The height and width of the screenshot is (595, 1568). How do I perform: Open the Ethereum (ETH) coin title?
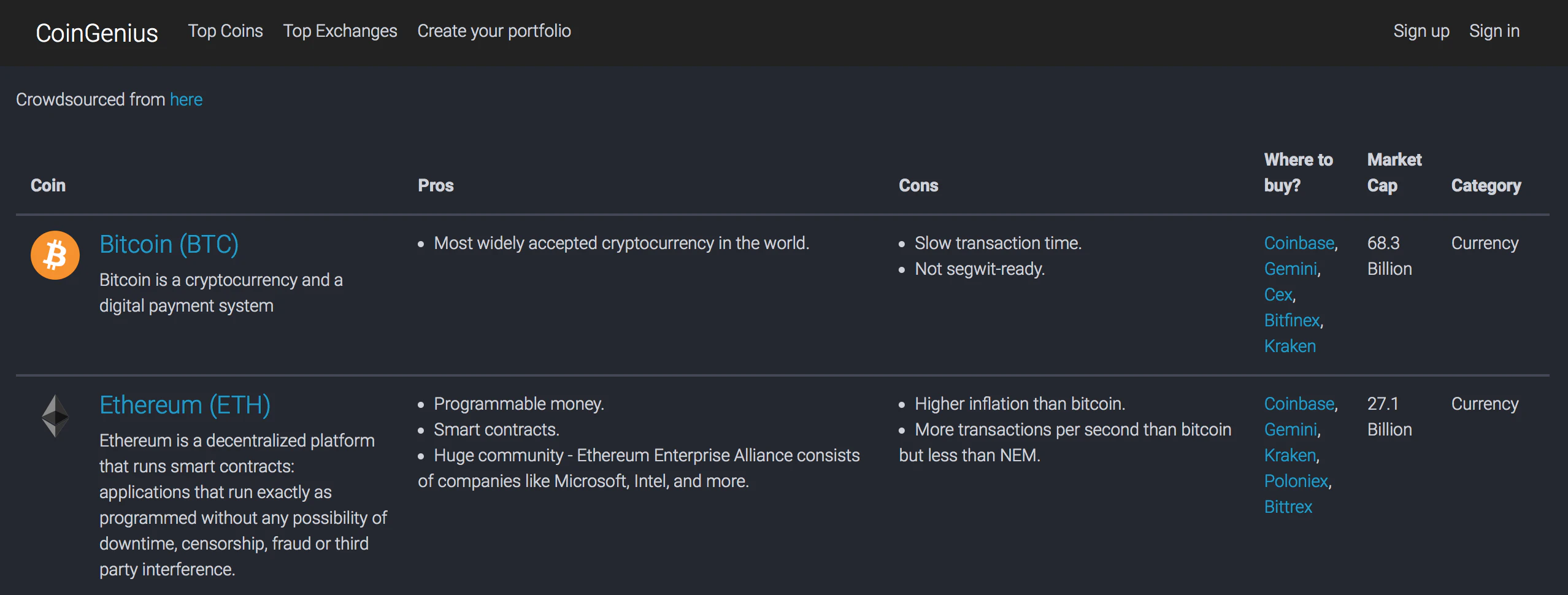[x=185, y=405]
